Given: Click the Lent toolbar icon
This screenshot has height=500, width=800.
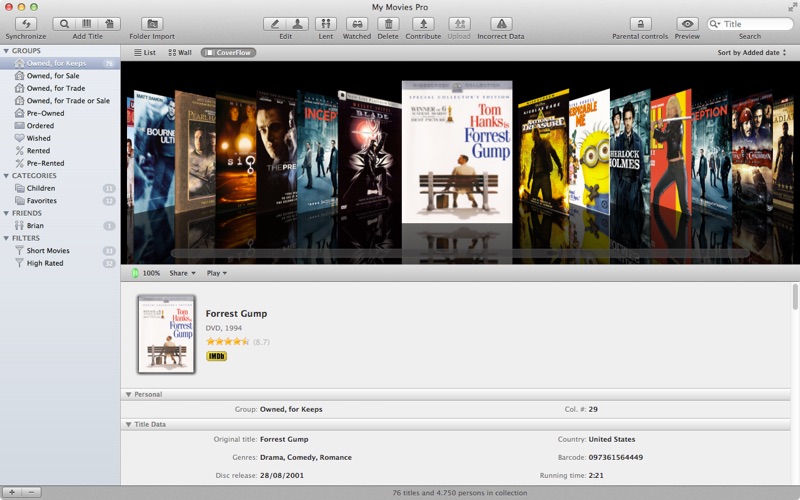Looking at the screenshot, I should 326,23.
